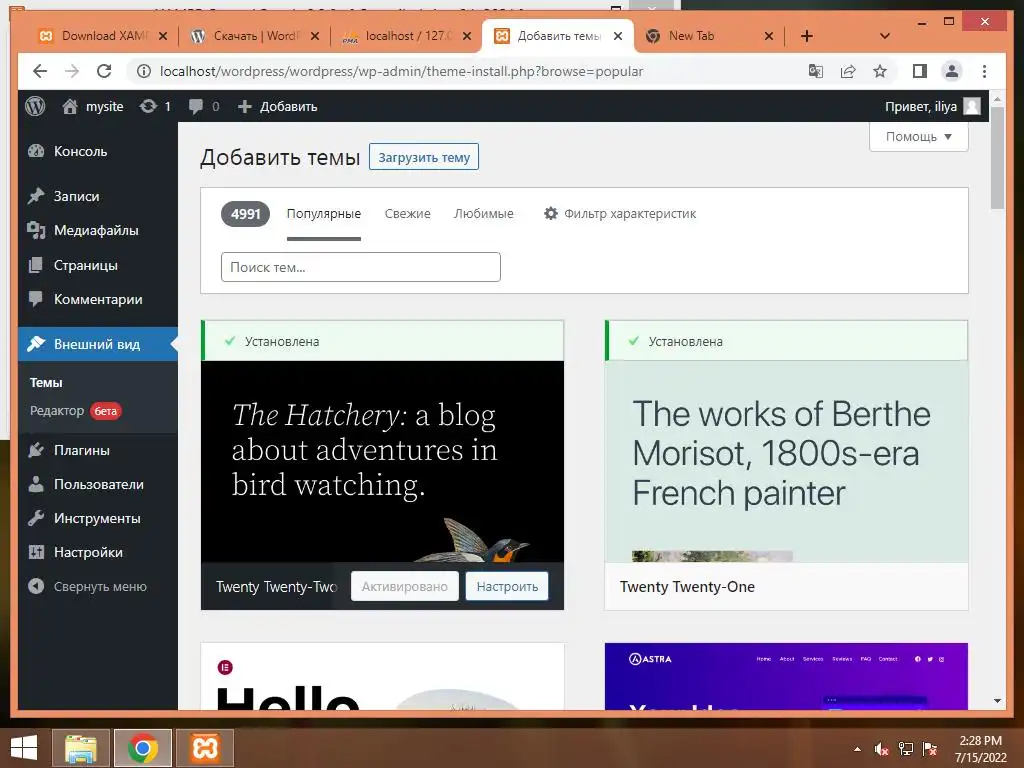Click the Twenty Twenty-One theme name
1024x768 pixels.
(687, 586)
